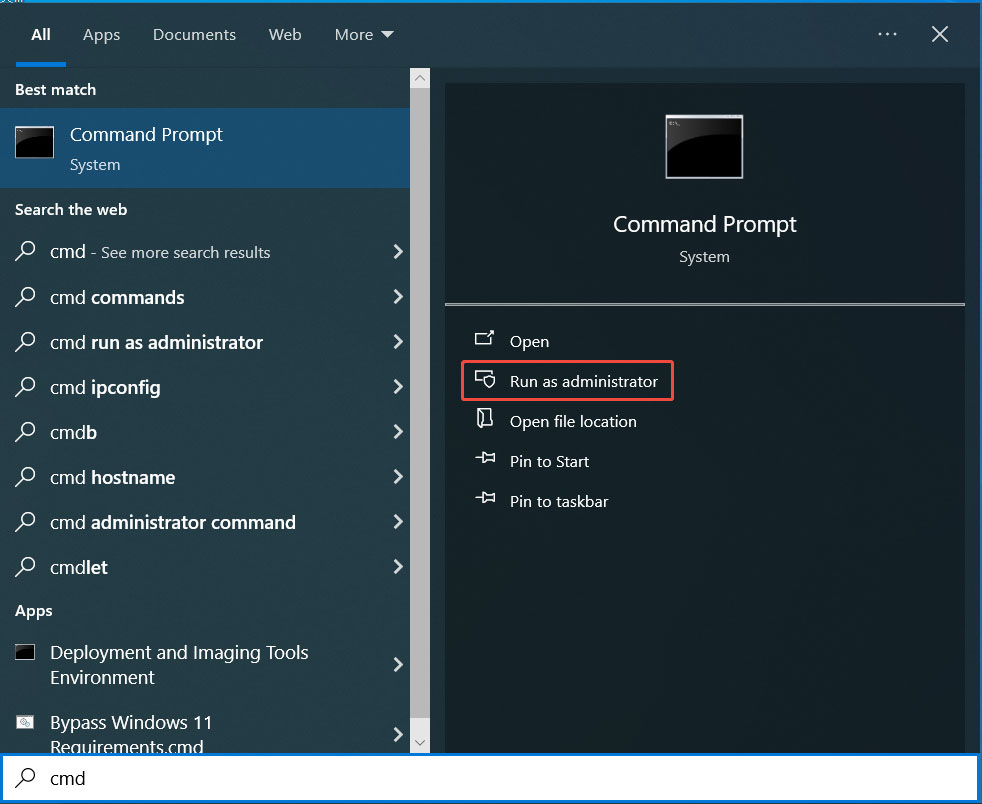
Task: Click the Command Prompt icon in Best match
Action: point(34,142)
